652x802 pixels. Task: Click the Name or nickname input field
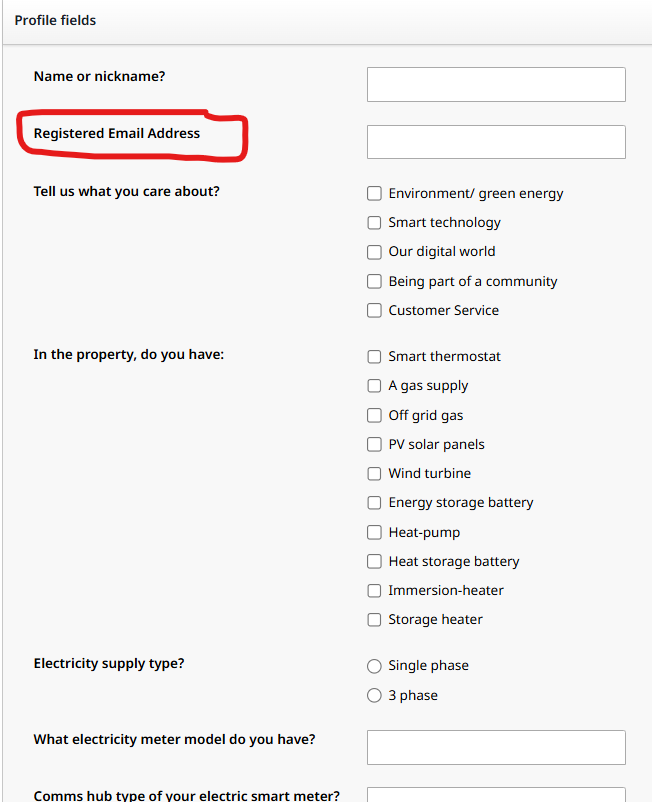(496, 84)
